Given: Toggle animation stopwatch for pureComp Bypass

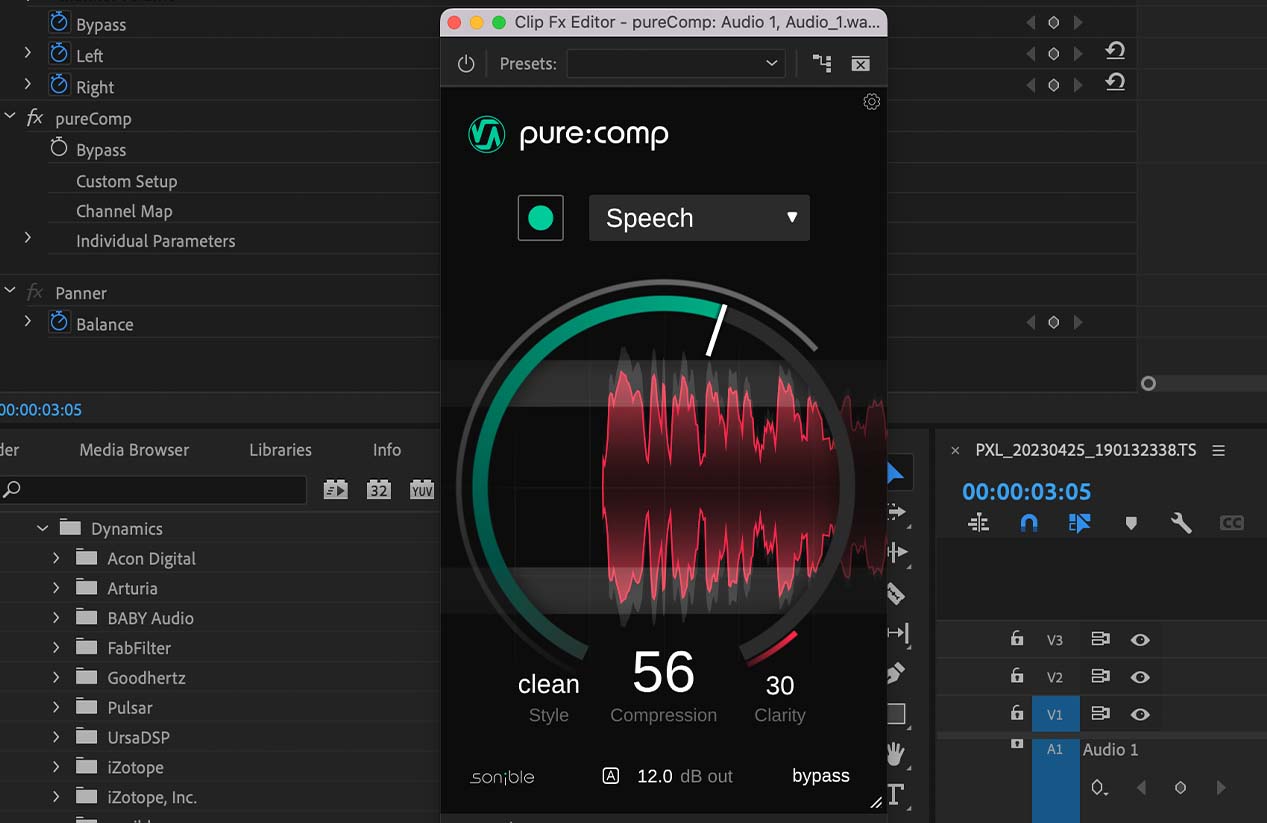Looking at the screenshot, I should (x=59, y=149).
